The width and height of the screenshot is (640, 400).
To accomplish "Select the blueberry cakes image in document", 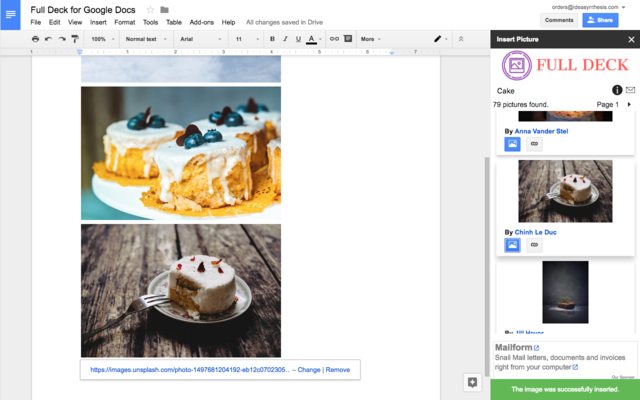I will click(x=181, y=153).
